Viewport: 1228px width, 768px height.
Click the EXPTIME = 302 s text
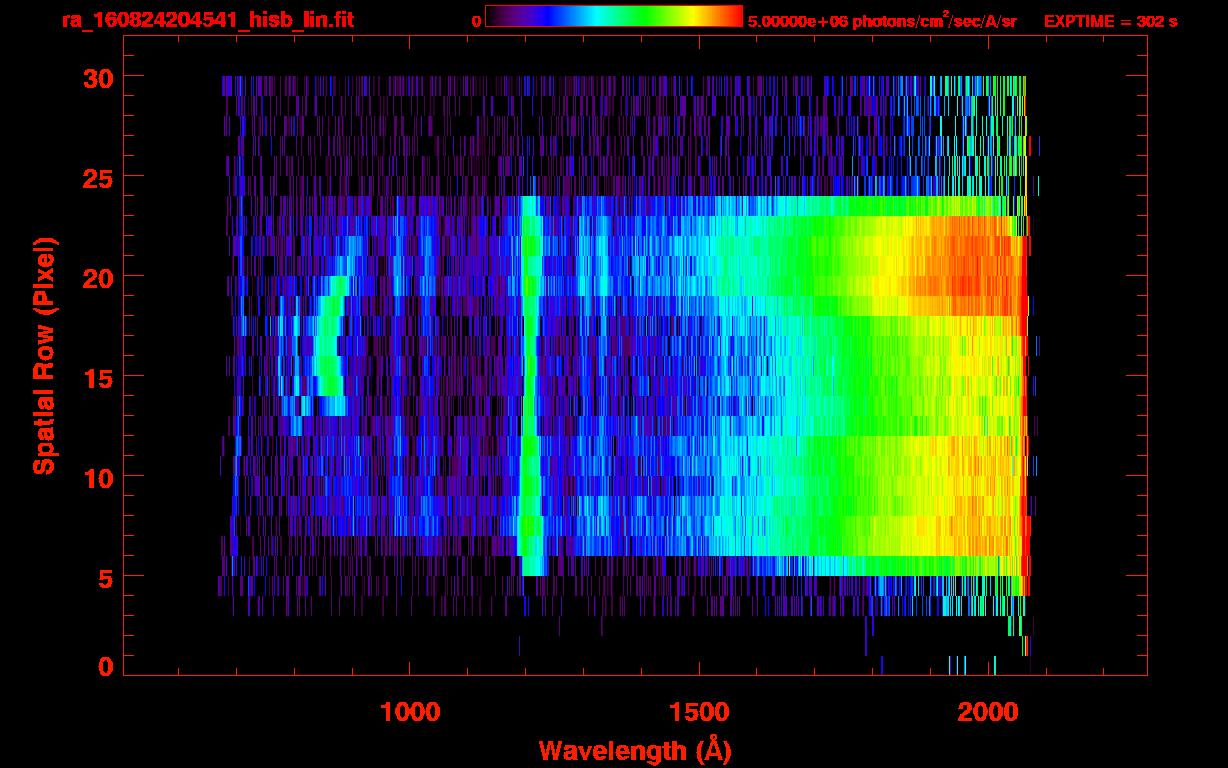pos(1110,20)
